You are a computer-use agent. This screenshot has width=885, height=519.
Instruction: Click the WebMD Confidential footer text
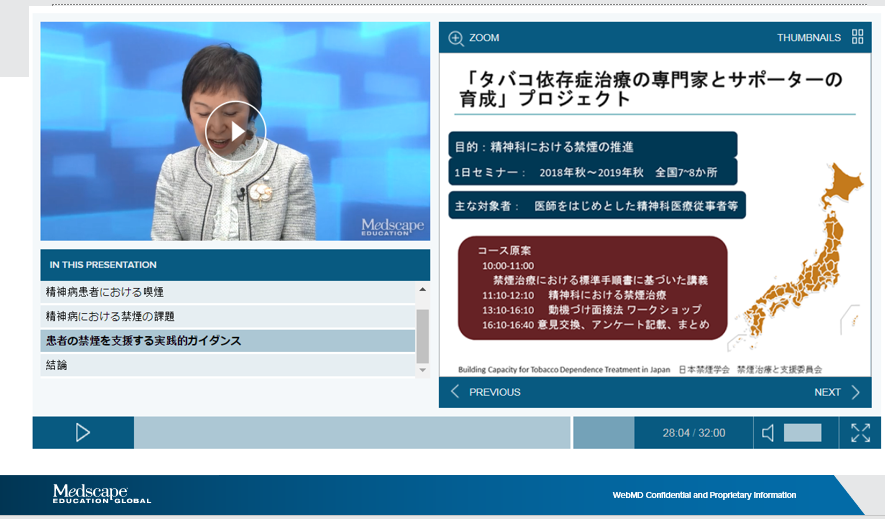[x=704, y=495]
